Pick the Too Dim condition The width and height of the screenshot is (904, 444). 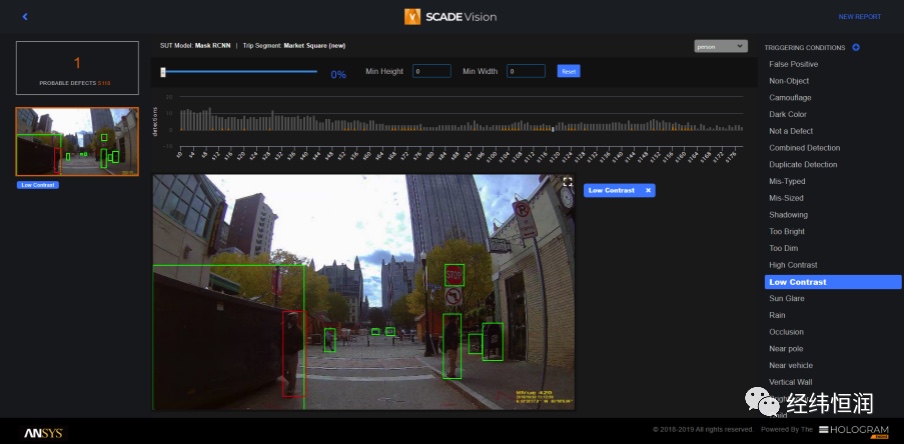point(783,248)
